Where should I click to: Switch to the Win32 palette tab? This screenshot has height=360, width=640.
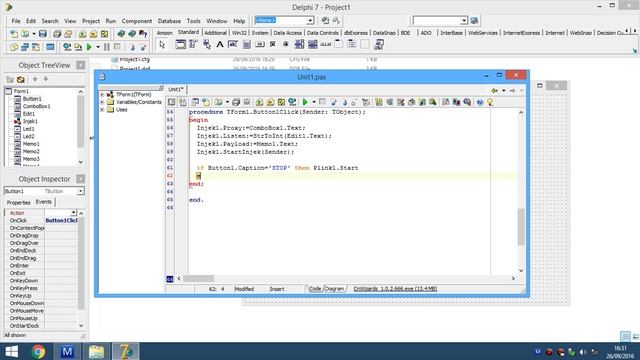point(239,33)
